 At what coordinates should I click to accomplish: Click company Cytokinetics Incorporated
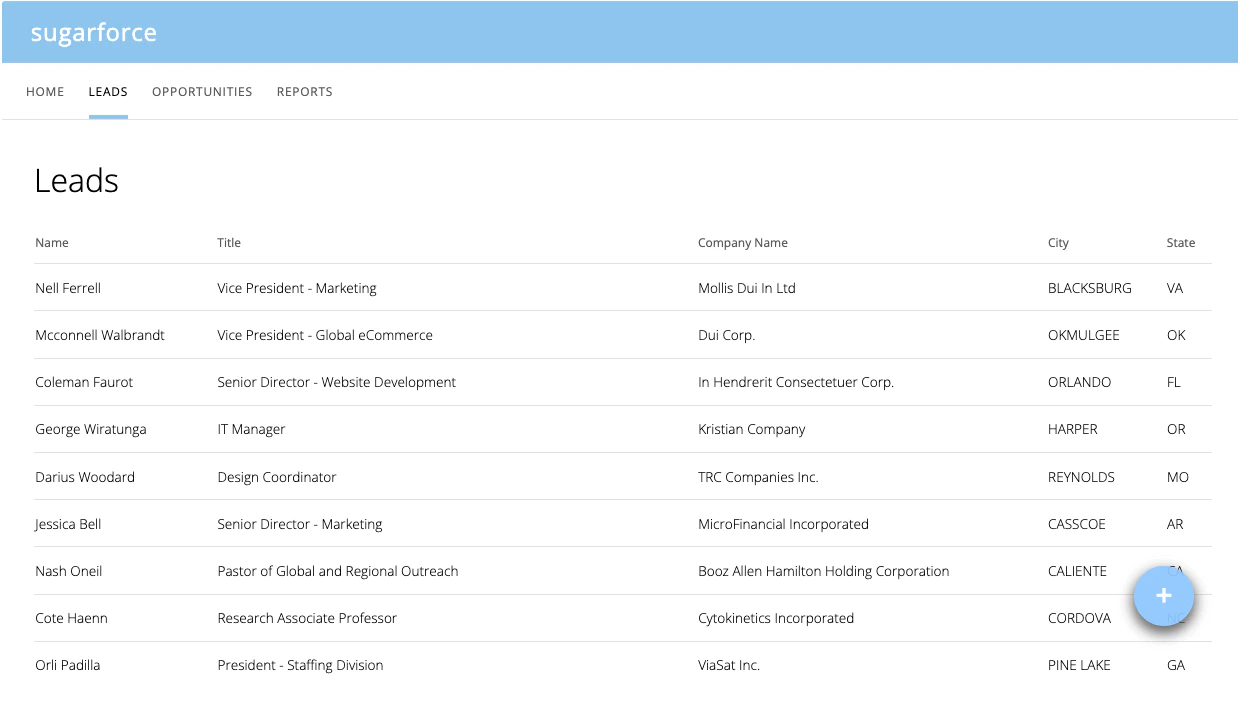776,618
